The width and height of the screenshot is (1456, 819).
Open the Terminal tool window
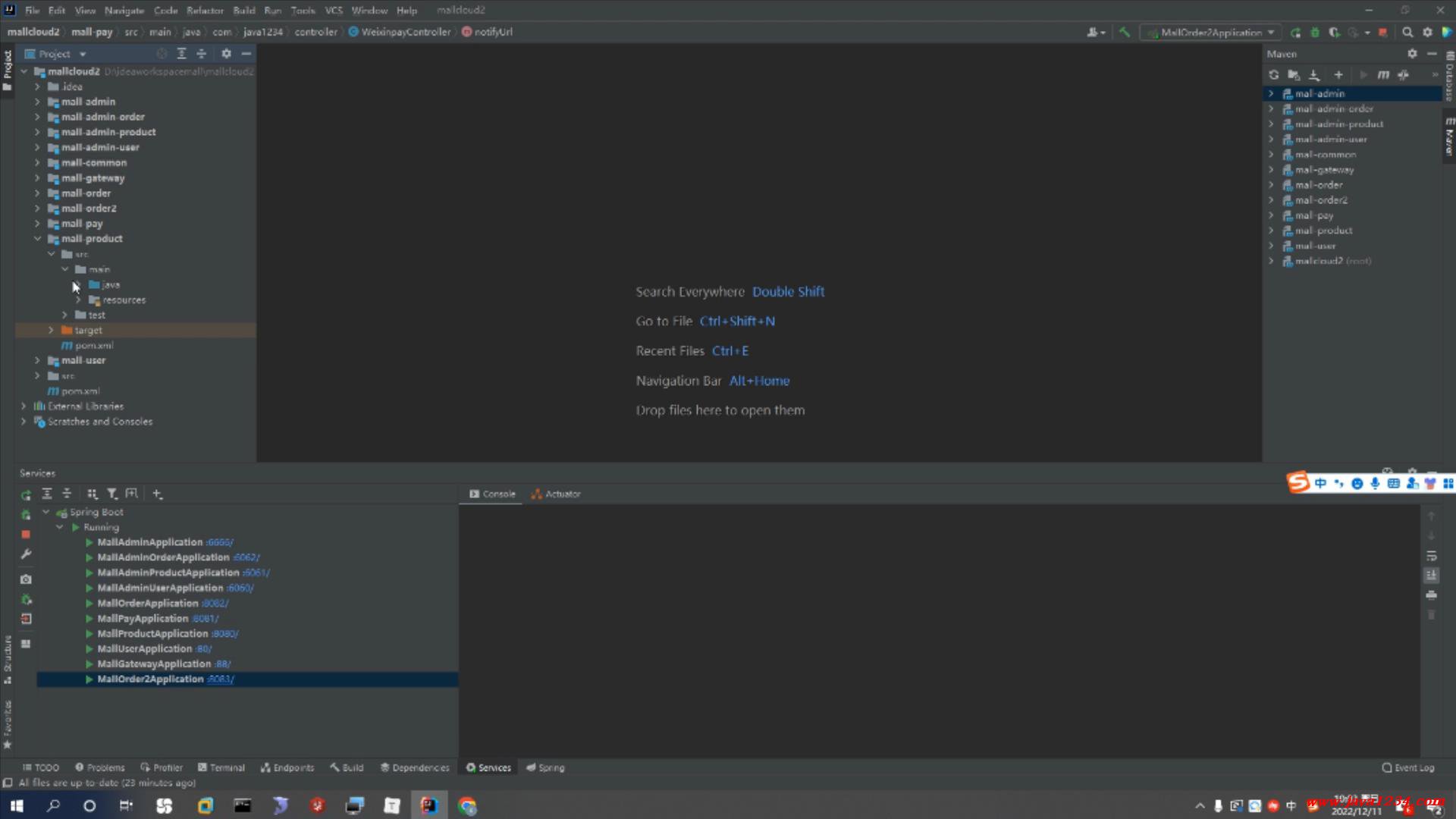(221, 767)
